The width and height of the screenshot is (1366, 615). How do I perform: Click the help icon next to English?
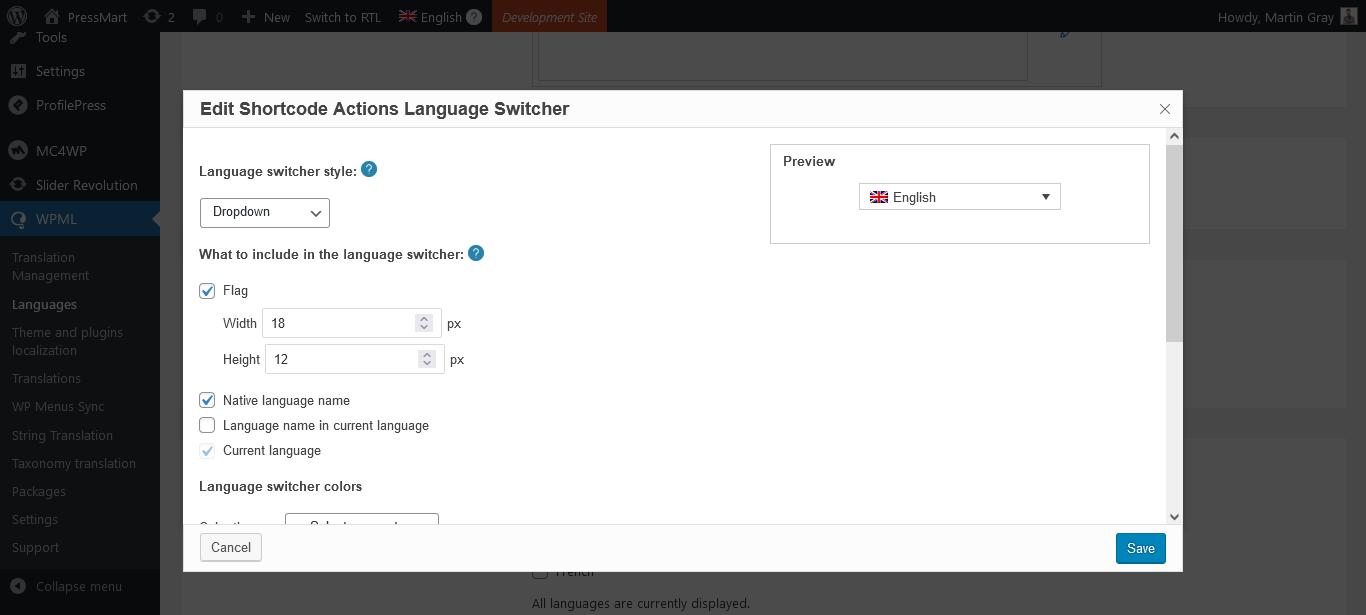[474, 17]
